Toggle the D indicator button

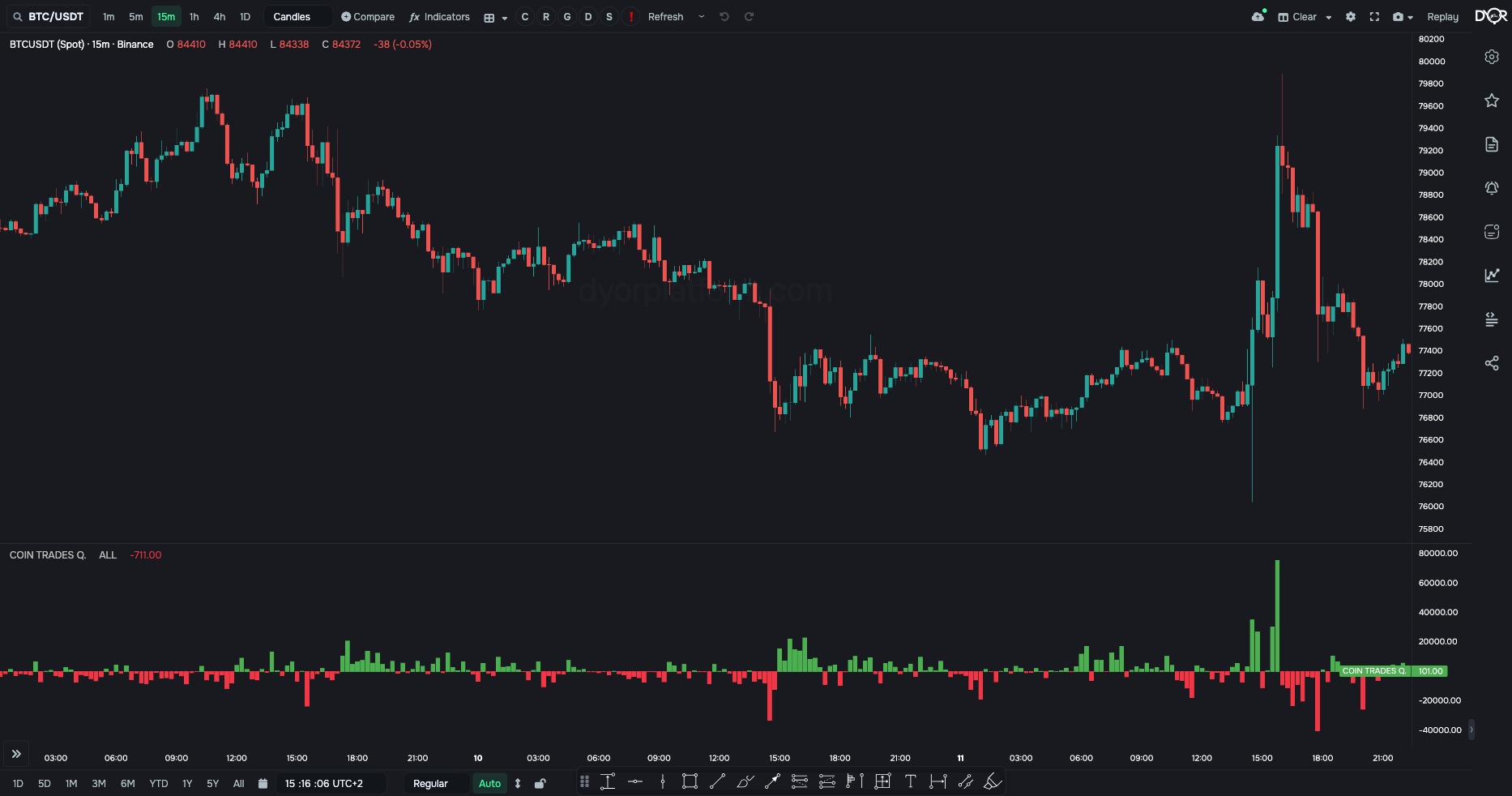[x=588, y=17]
